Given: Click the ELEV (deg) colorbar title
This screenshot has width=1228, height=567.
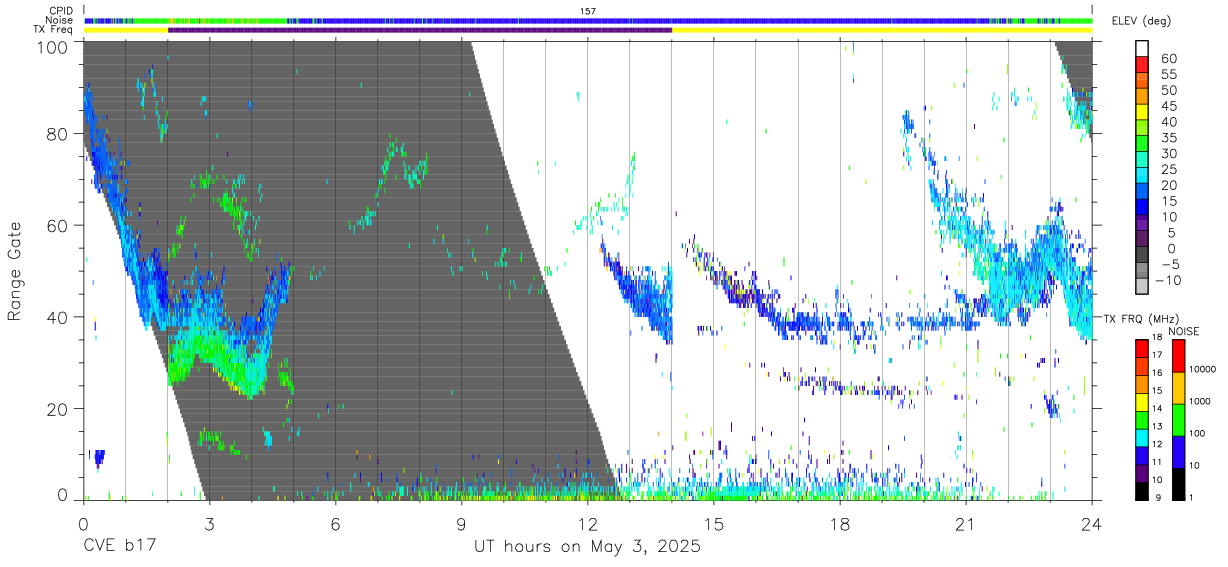Looking at the screenshot, I should coord(1141,21).
